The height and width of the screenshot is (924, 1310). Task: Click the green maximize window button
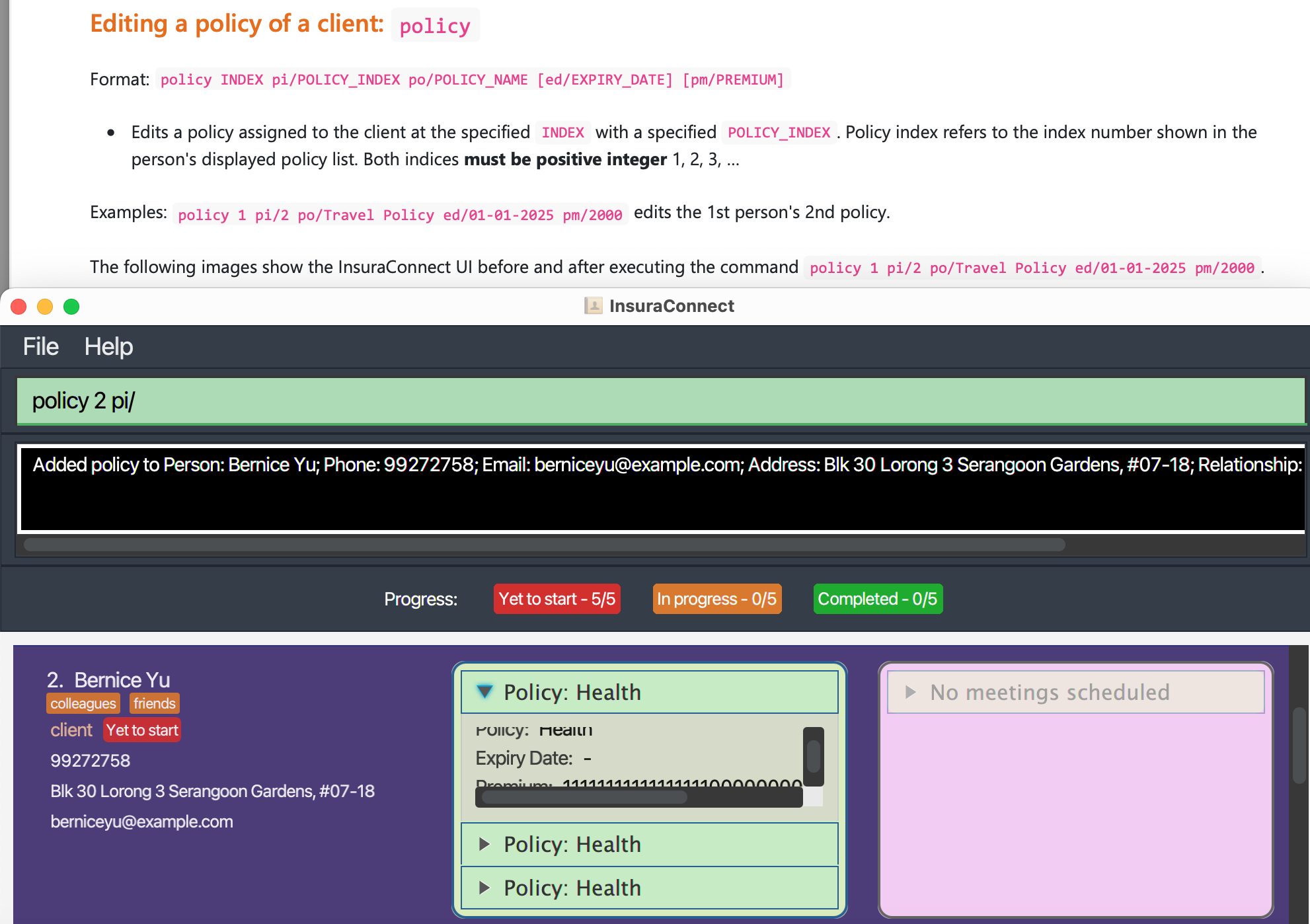pos(71,307)
